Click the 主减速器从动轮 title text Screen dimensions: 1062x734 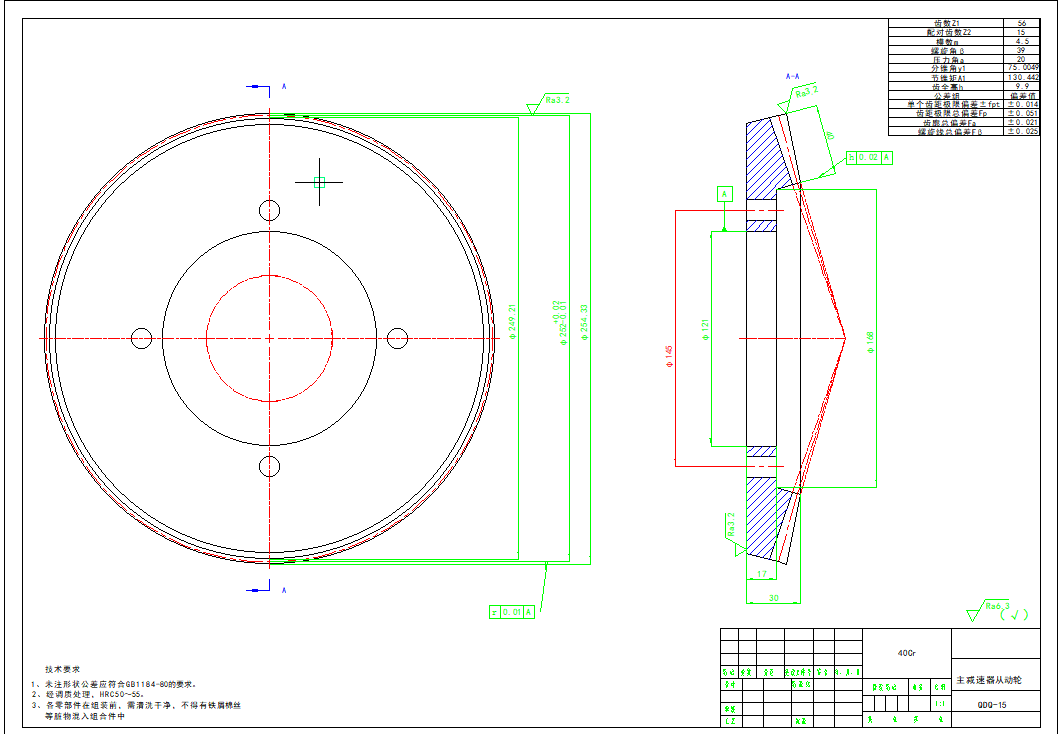[989, 680]
